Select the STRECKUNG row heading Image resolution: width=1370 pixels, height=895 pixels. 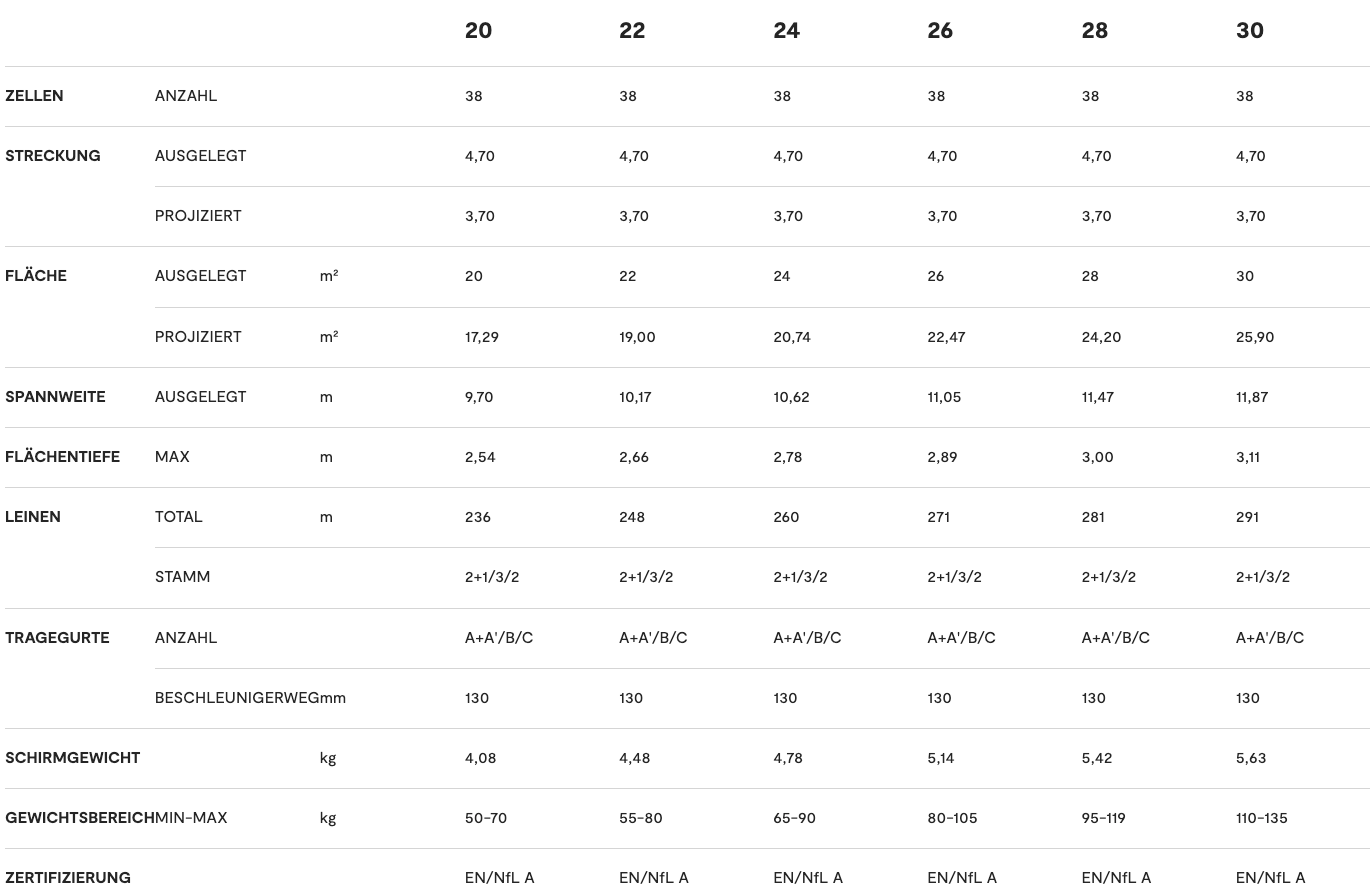click(x=53, y=156)
